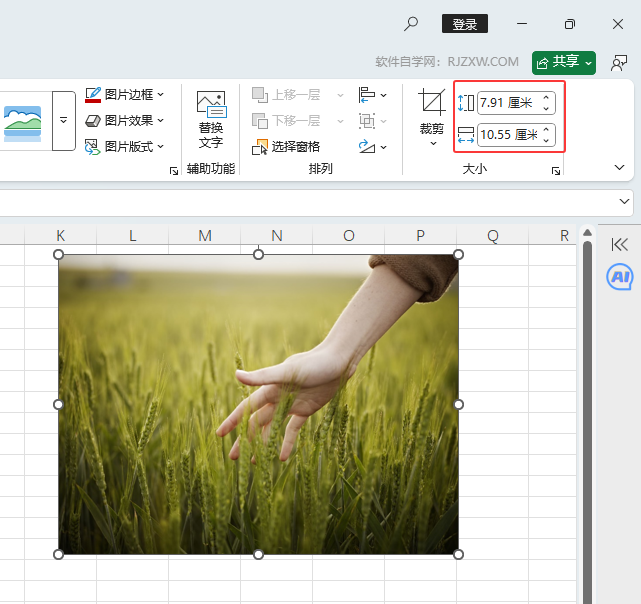Click the vertical scrollbar up arrow
The image size is (641, 604).
(x=587, y=233)
